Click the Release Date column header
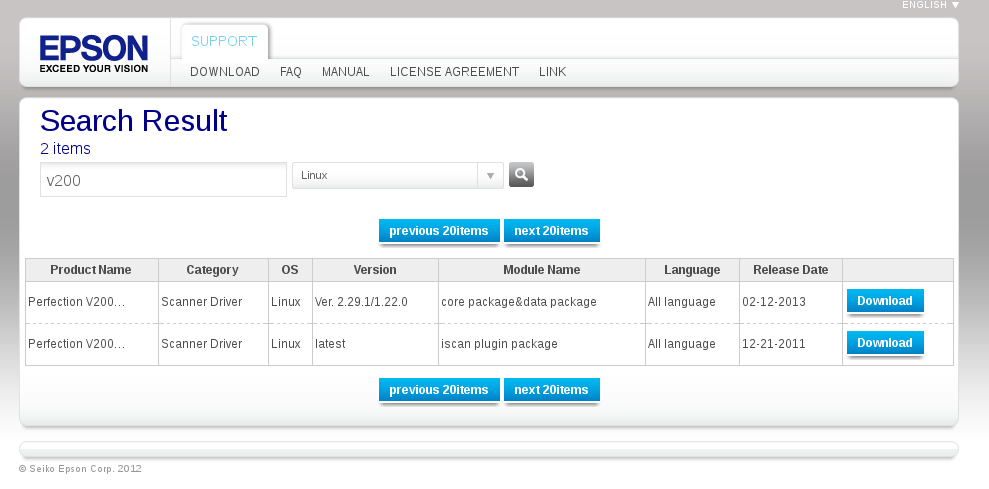 click(790, 270)
